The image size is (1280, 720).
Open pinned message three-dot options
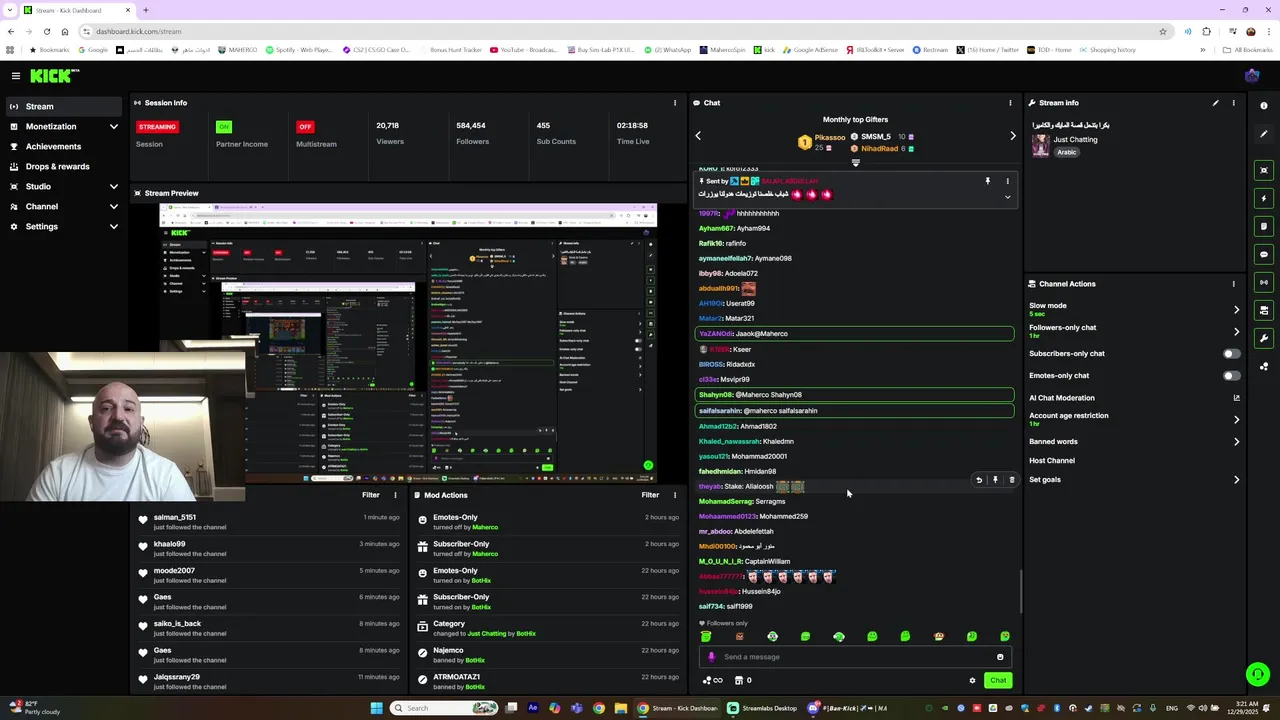pyautogui.click(x=1007, y=181)
